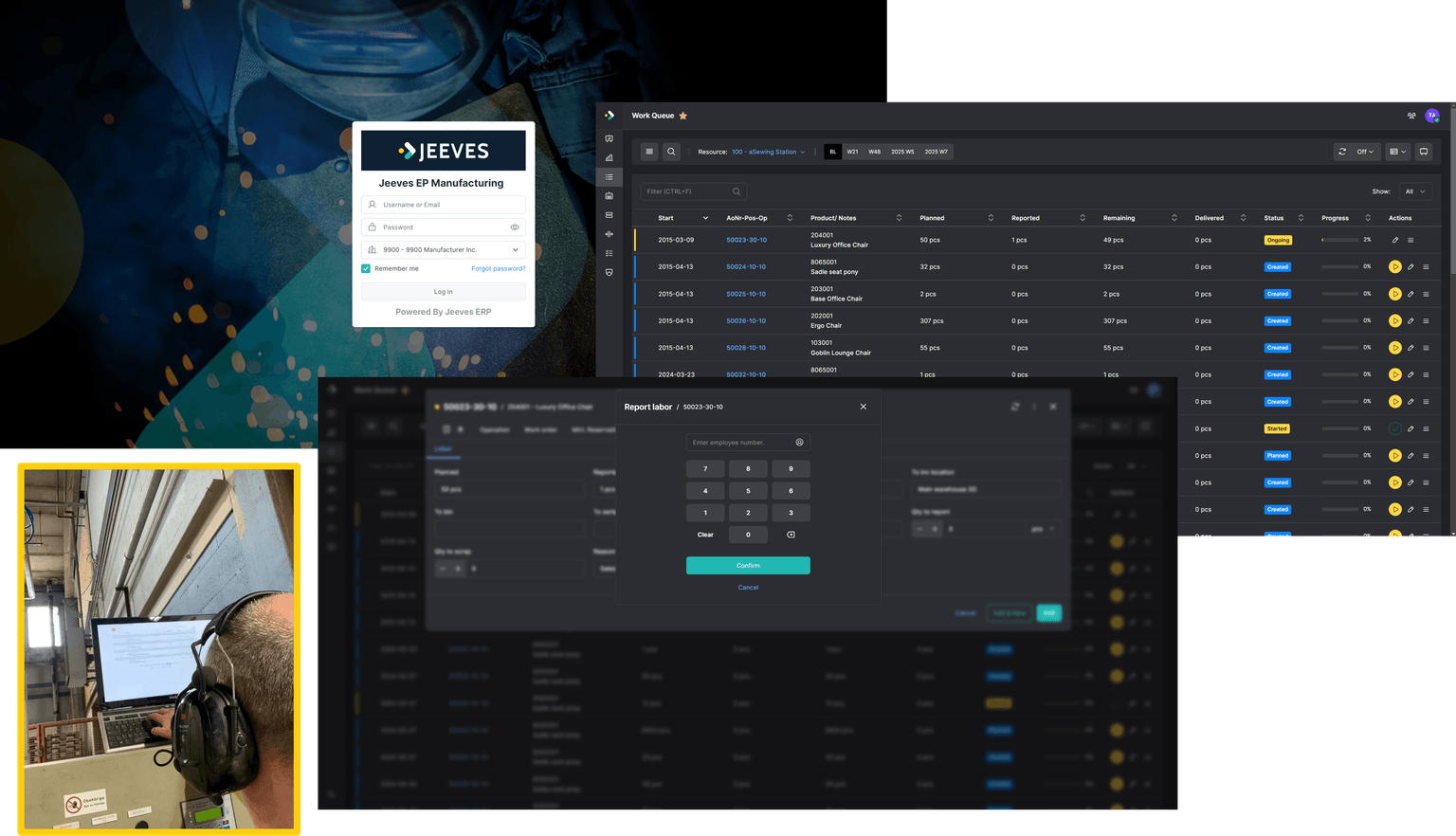Click the progress bar of the Ongoing row
This screenshot has width=1456, height=836.
pos(1339,240)
